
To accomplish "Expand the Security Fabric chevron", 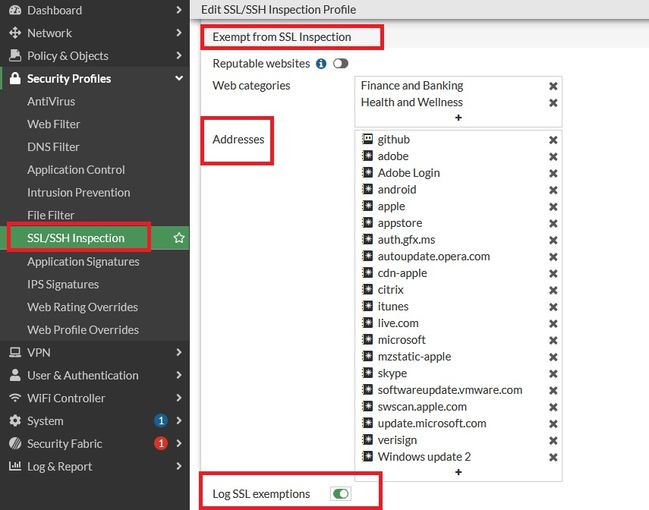I will tap(178, 443).
